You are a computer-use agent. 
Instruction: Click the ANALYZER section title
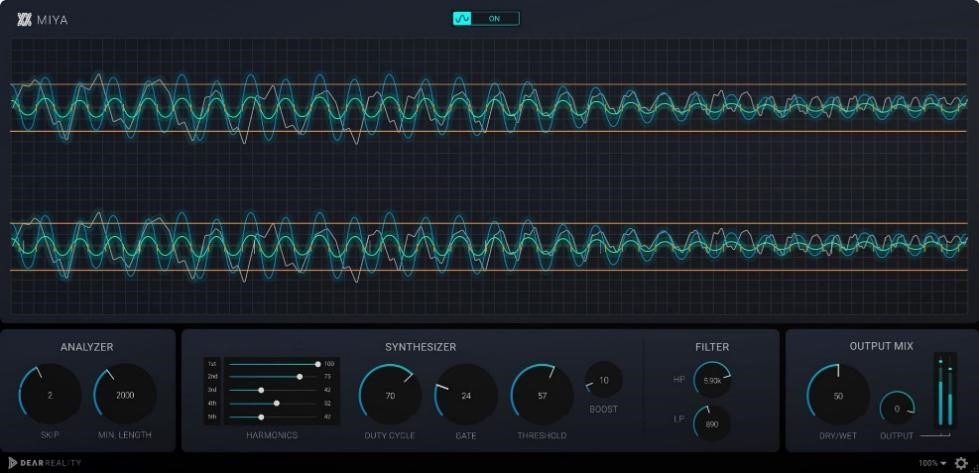click(x=87, y=347)
